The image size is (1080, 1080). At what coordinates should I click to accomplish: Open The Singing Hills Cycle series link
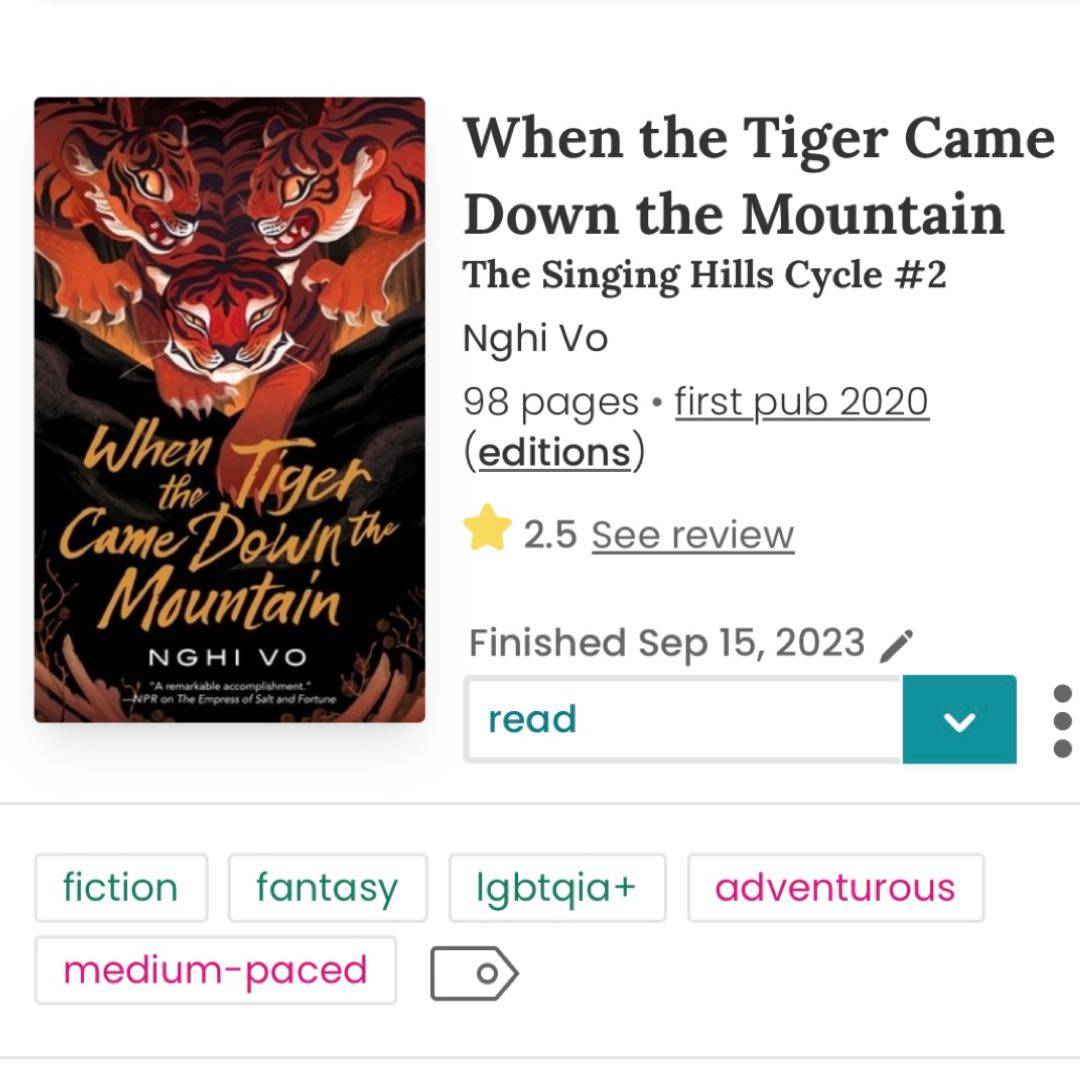point(704,275)
